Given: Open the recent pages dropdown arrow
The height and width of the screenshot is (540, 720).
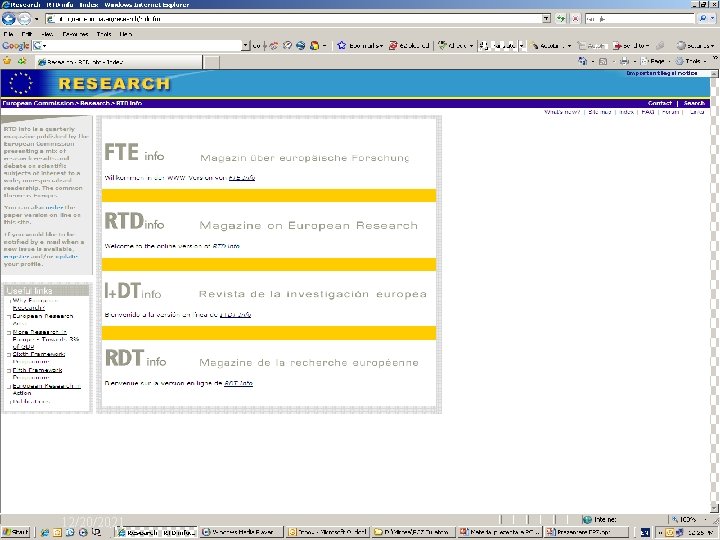Looking at the screenshot, I should [x=37, y=19].
